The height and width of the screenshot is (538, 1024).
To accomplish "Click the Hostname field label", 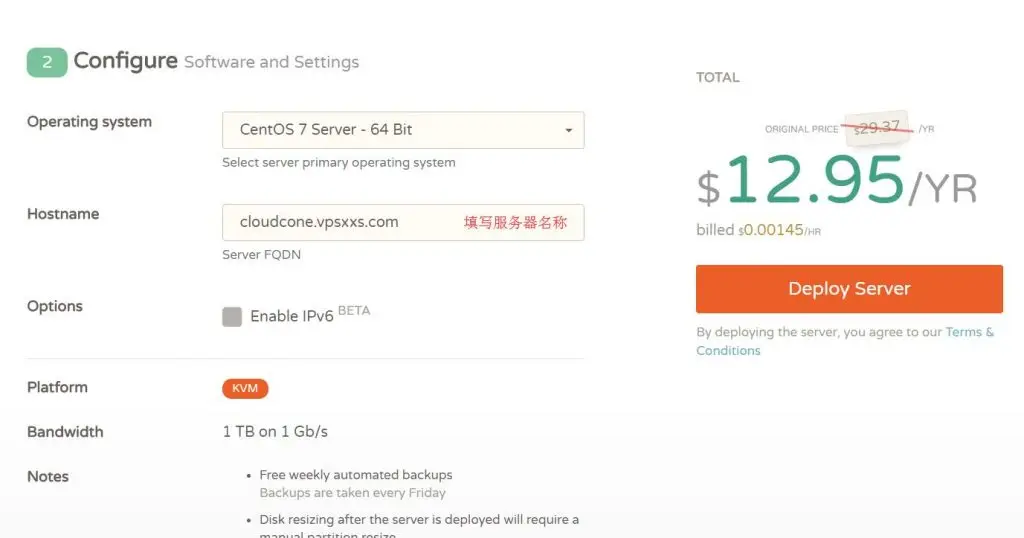I will tap(63, 214).
